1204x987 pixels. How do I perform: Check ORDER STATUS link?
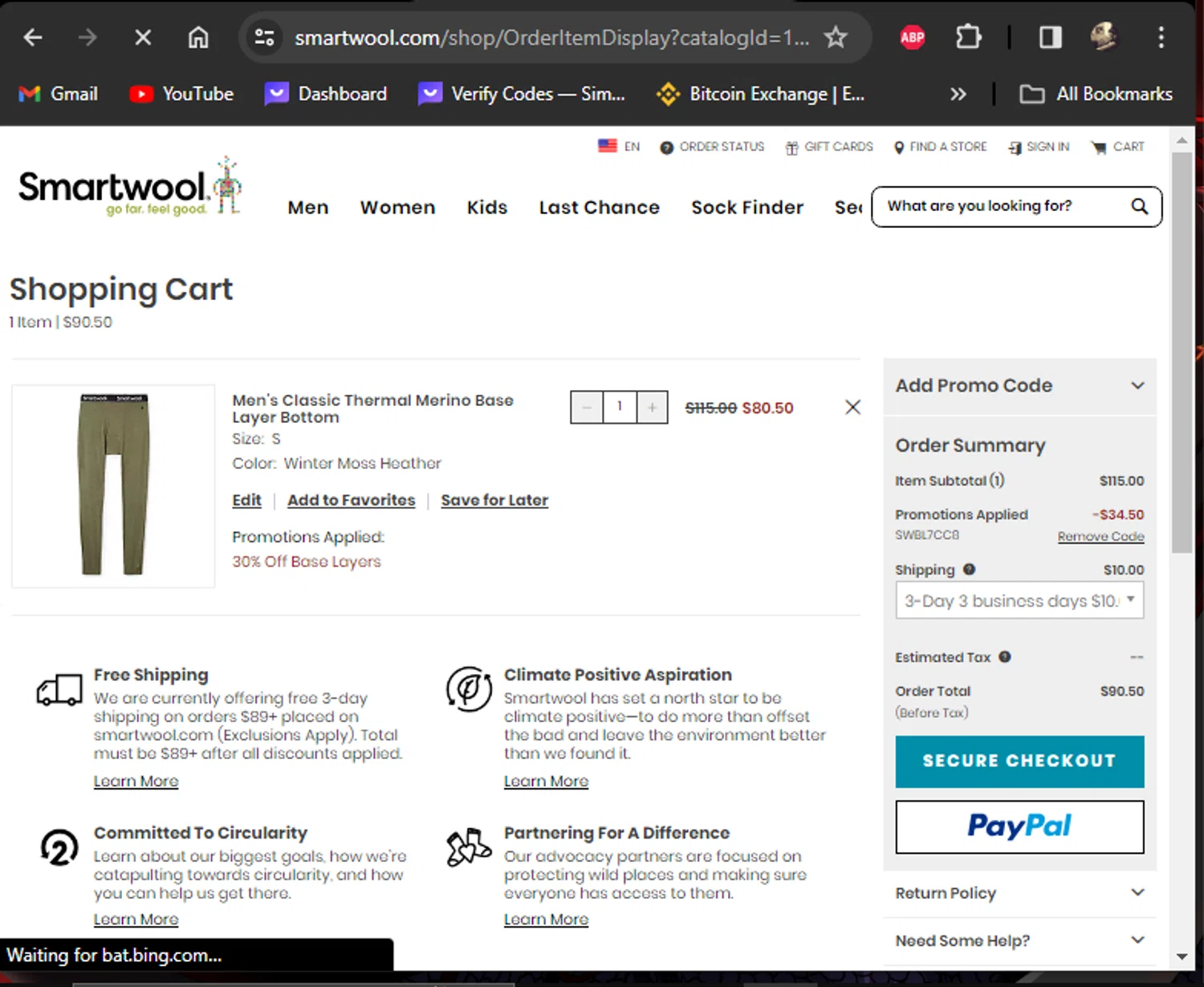[712, 147]
